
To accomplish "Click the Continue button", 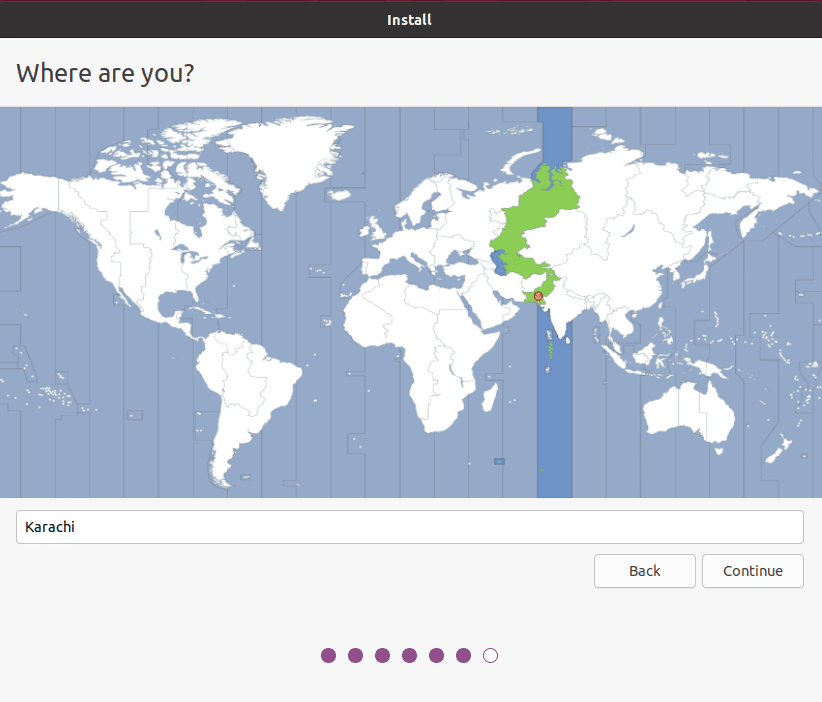I will coord(752,571).
